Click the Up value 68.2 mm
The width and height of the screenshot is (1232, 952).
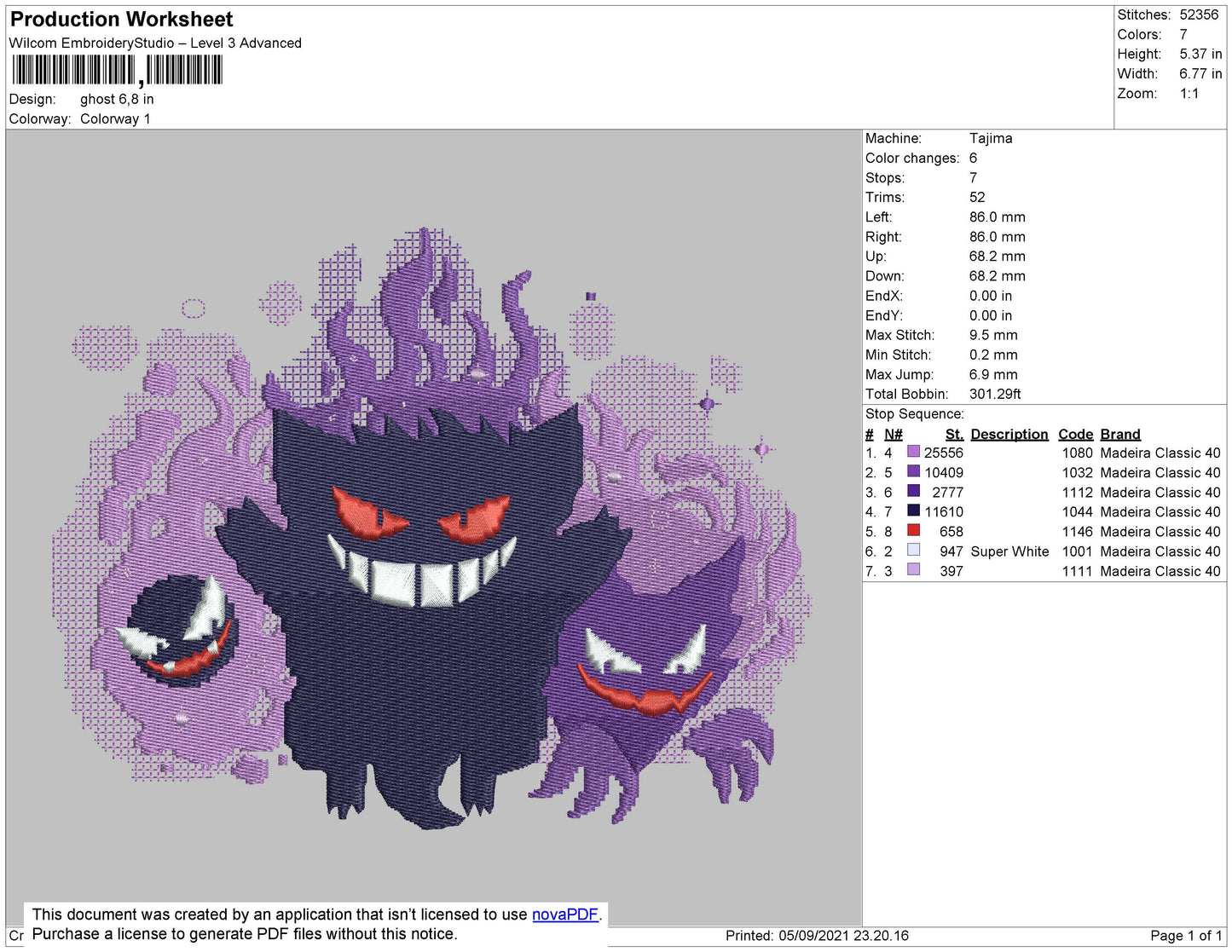pyautogui.click(x=998, y=256)
